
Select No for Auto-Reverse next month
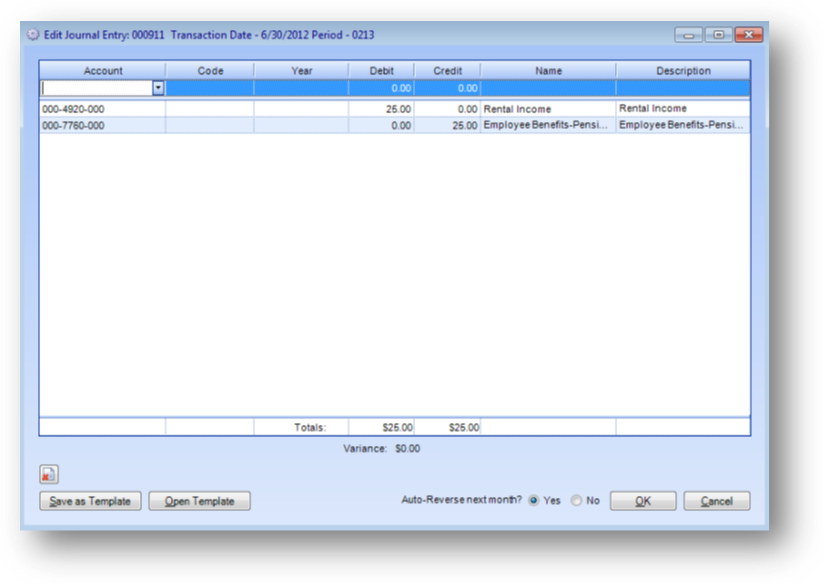(x=576, y=500)
